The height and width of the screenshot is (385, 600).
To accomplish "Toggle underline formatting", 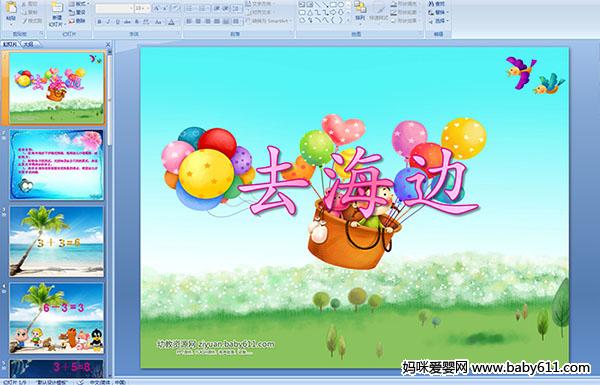I will [117, 22].
